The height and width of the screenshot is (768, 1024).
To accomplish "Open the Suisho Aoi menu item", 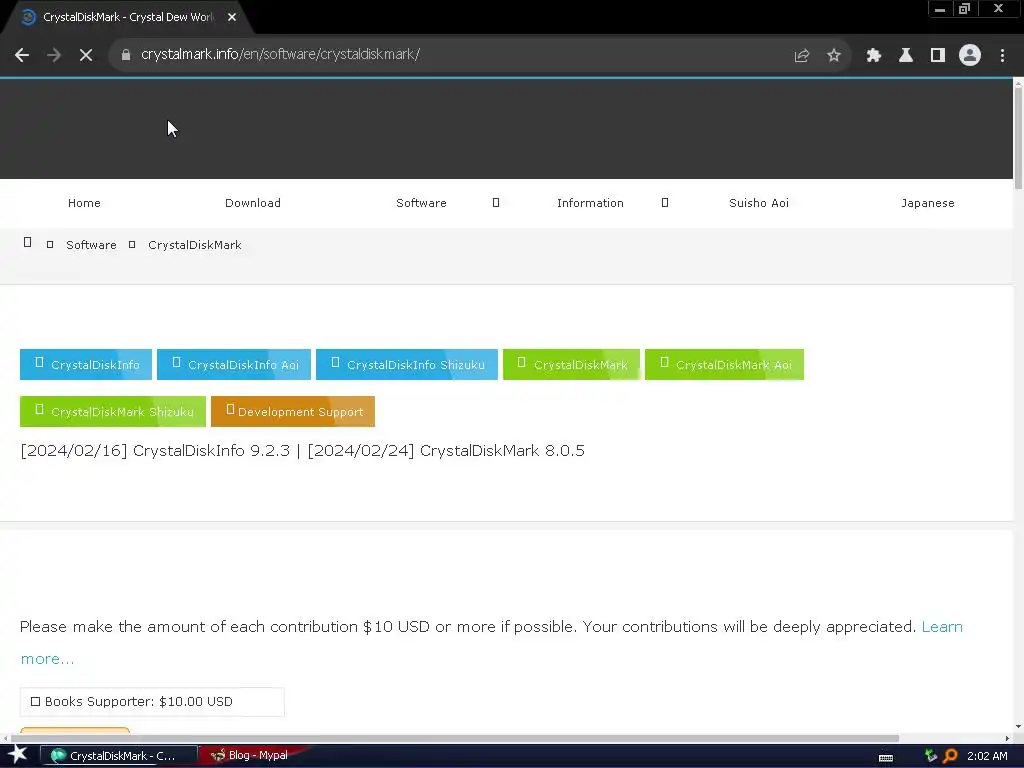I will click(759, 203).
